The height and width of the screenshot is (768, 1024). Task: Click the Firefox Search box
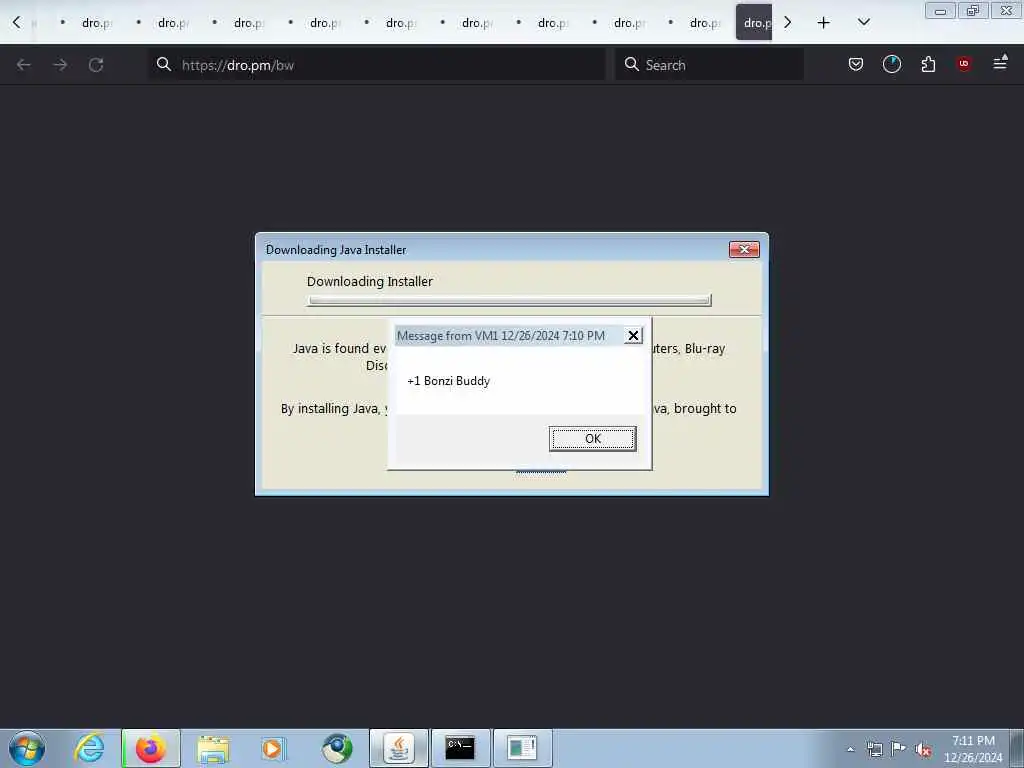point(709,65)
